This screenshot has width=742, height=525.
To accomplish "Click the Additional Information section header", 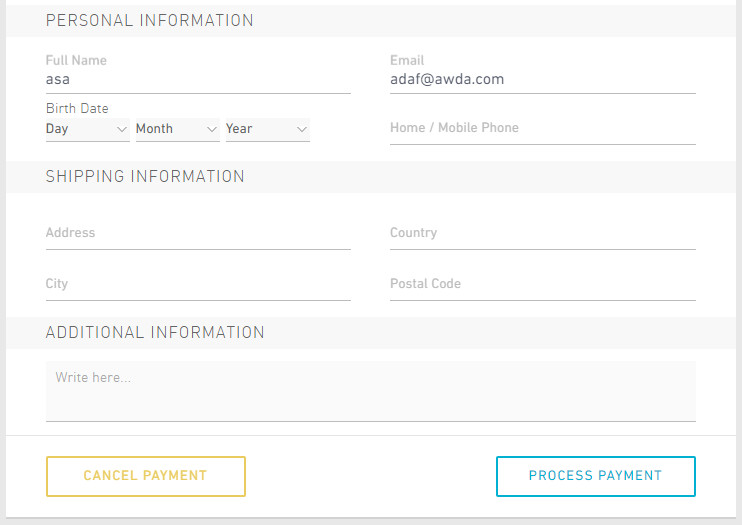I will click(155, 333).
